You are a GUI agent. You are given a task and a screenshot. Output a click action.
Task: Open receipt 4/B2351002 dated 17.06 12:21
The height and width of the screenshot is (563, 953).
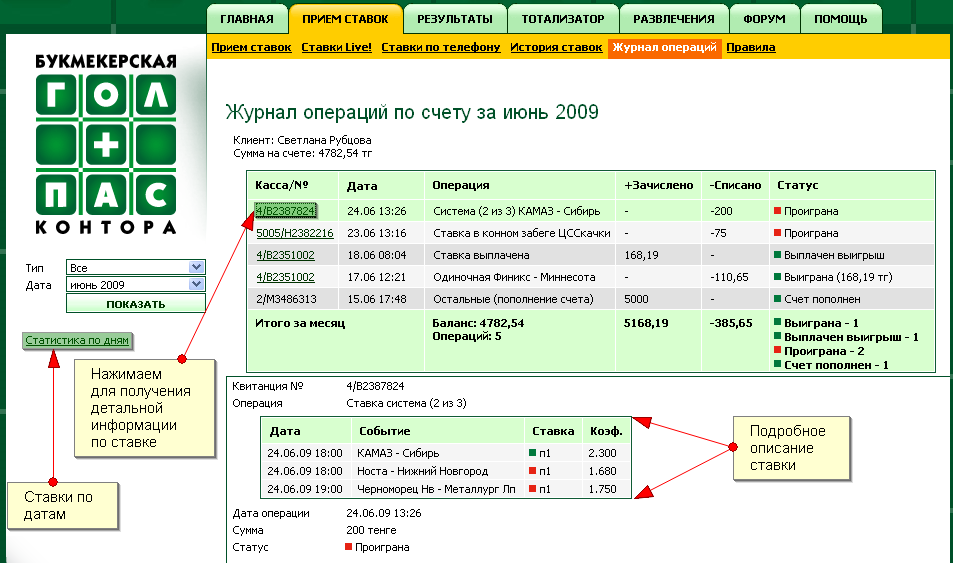click(x=285, y=277)
